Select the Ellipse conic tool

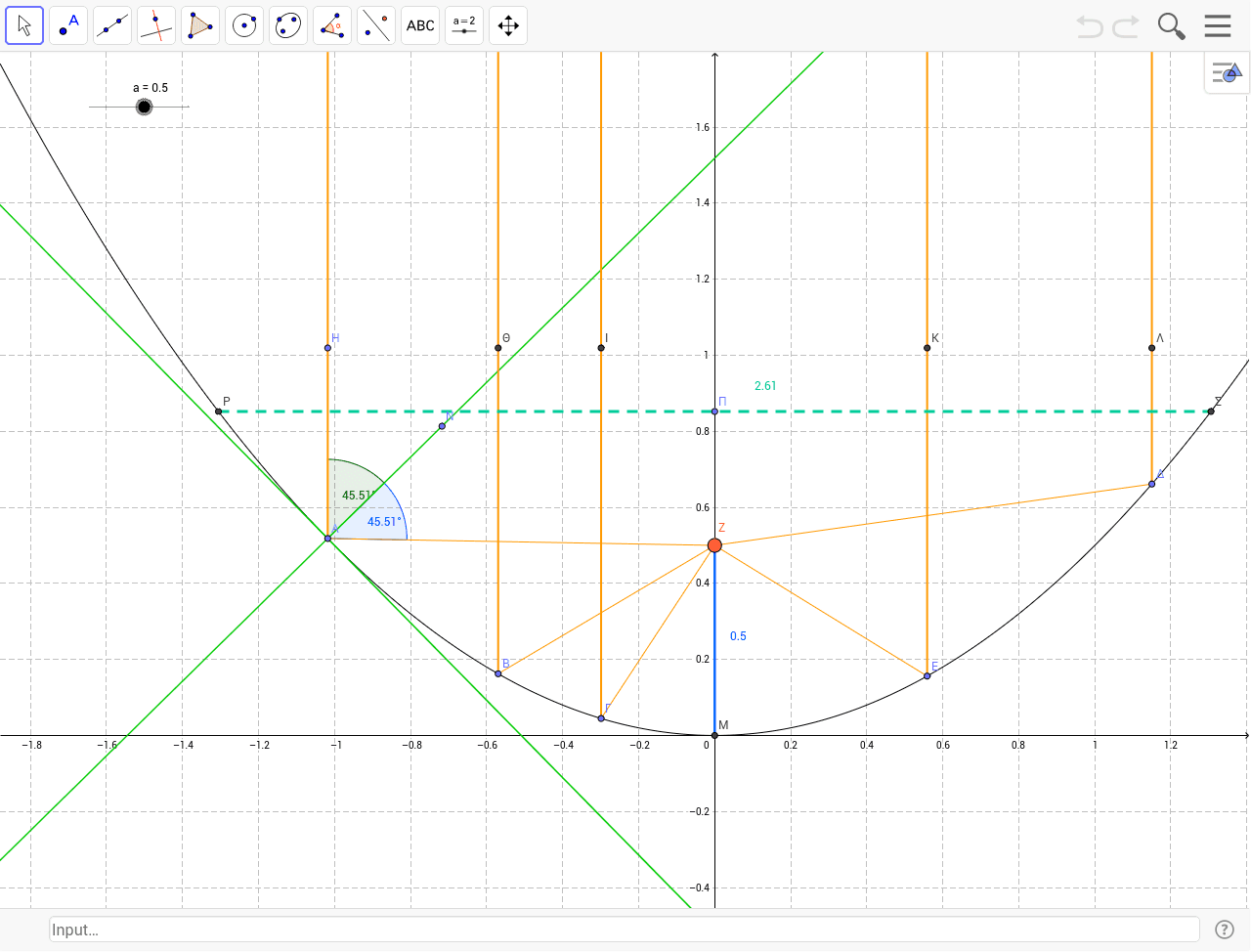click(x=288, y=25)
